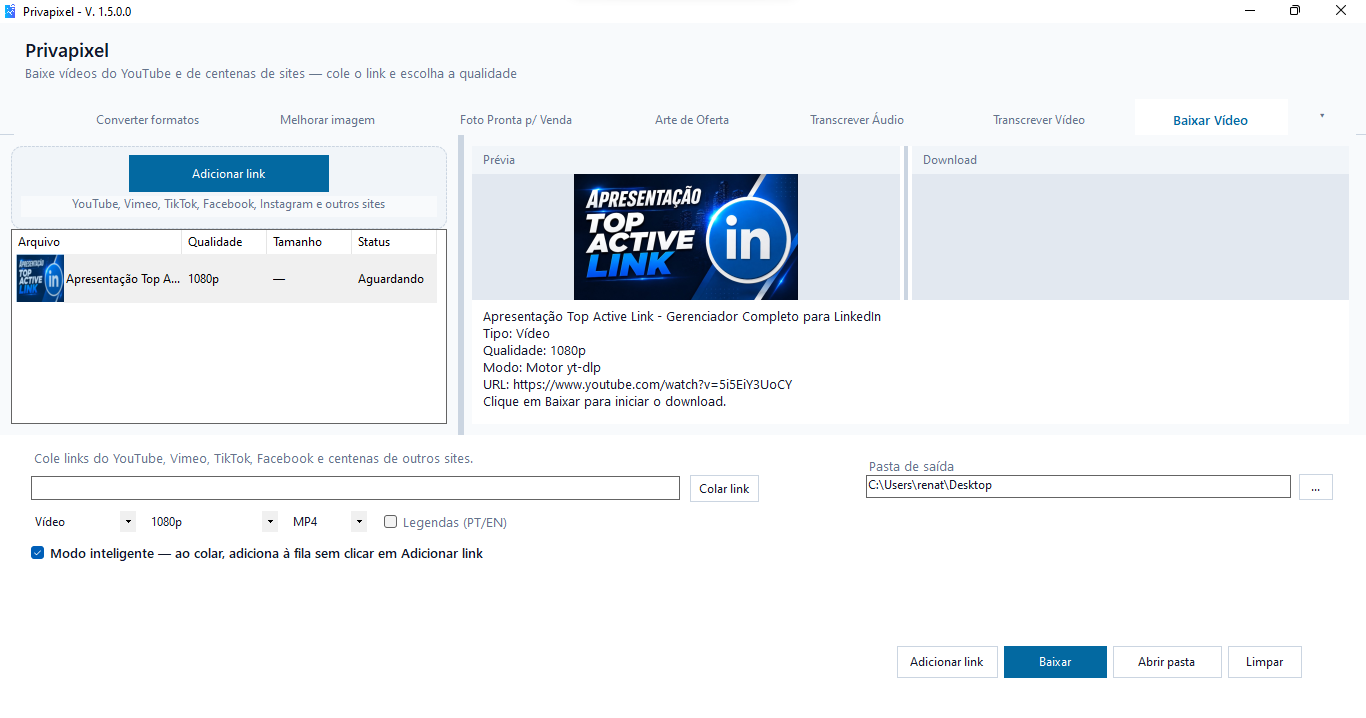Image resolution: width=1366 pixels, height=718 pixels.
Task: Open the tab overflow arrow next to Baixar Vídeo
Action: coord(1322,116)
